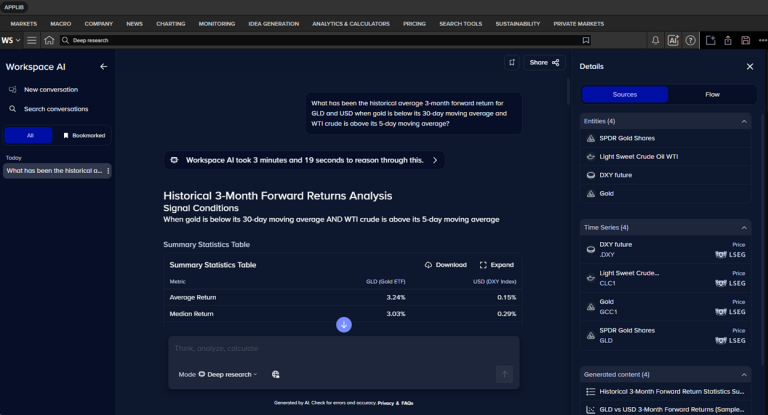768x415 pixels.
Task: Open the Privacy link
Action: 385,403
